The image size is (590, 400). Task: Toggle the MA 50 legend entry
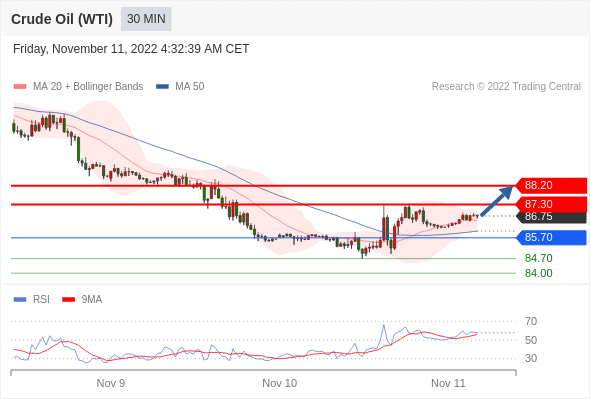(x=180, y=87)
